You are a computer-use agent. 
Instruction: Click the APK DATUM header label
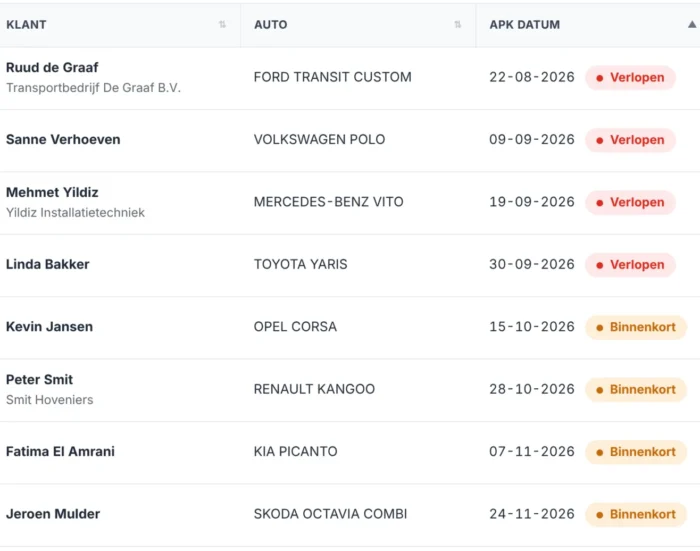tap(525, 25)
